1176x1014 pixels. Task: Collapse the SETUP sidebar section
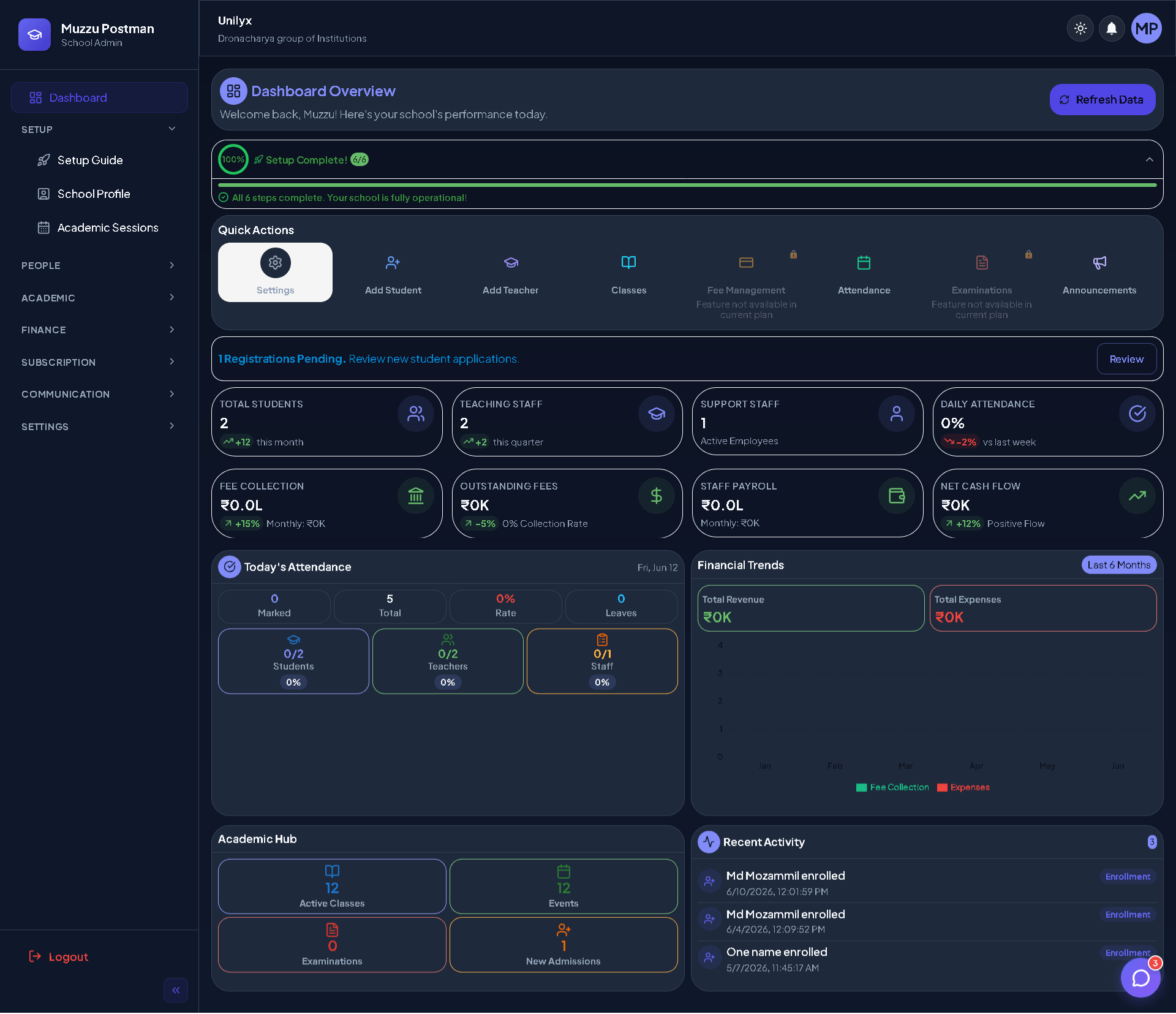(x=99, y=129)
